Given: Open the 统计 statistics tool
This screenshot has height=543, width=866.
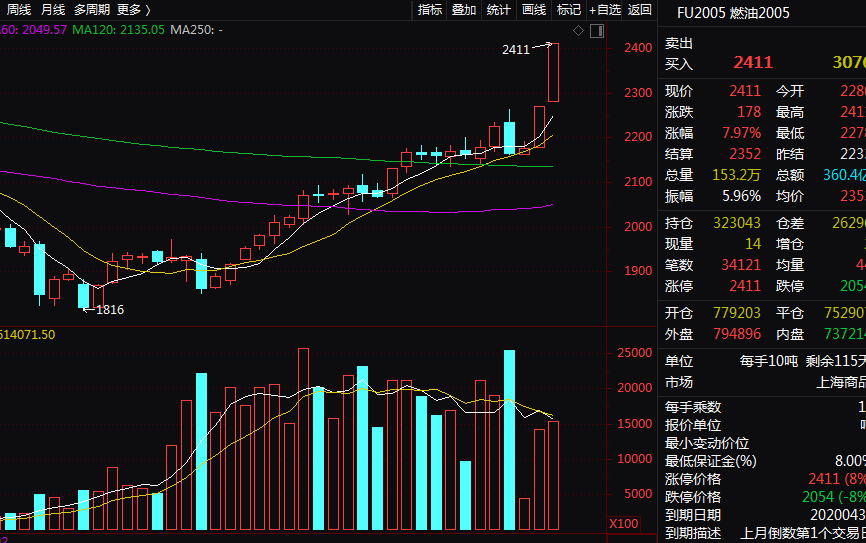Looking at the screenshot, I should tap(499, 10).
